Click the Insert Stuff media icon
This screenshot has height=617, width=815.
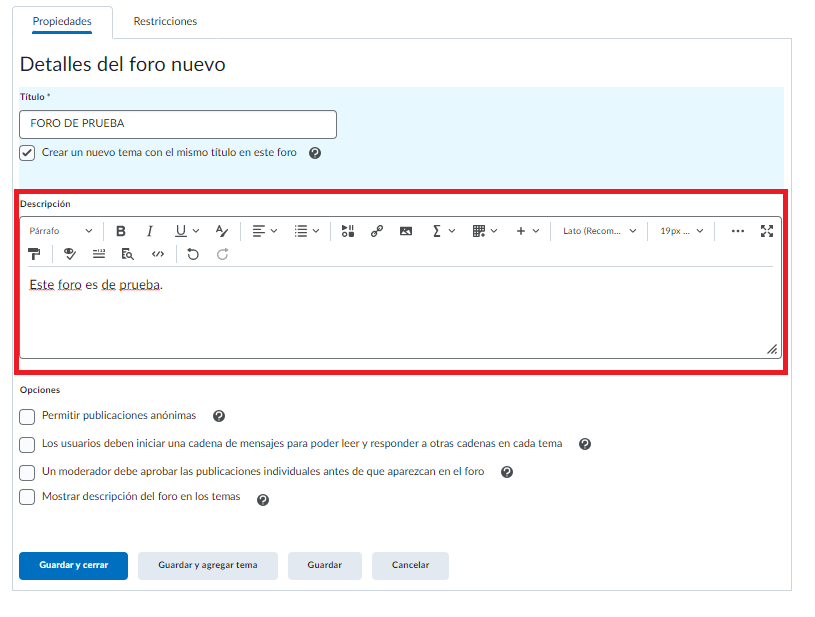click(x=348, y=231)
